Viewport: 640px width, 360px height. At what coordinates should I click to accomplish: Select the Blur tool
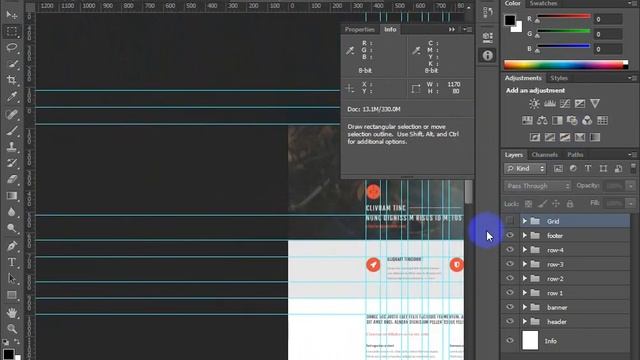(x=11, y=212)
